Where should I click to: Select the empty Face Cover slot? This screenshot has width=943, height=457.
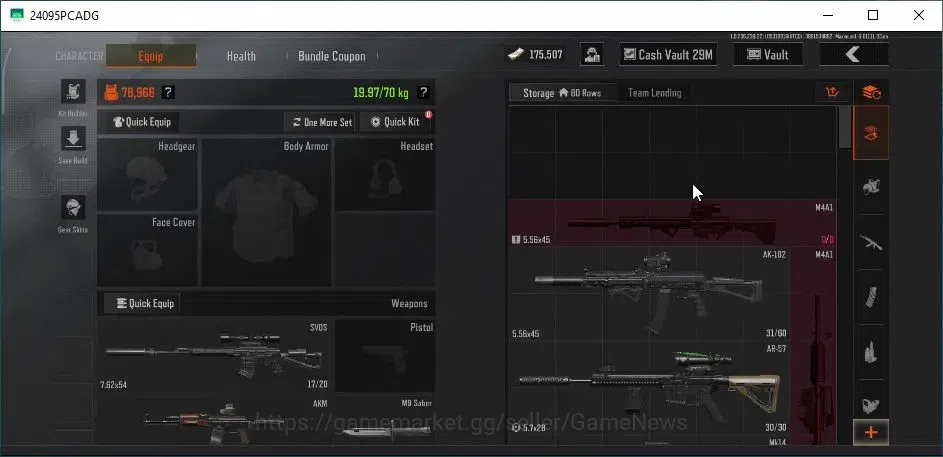point(147,250)
